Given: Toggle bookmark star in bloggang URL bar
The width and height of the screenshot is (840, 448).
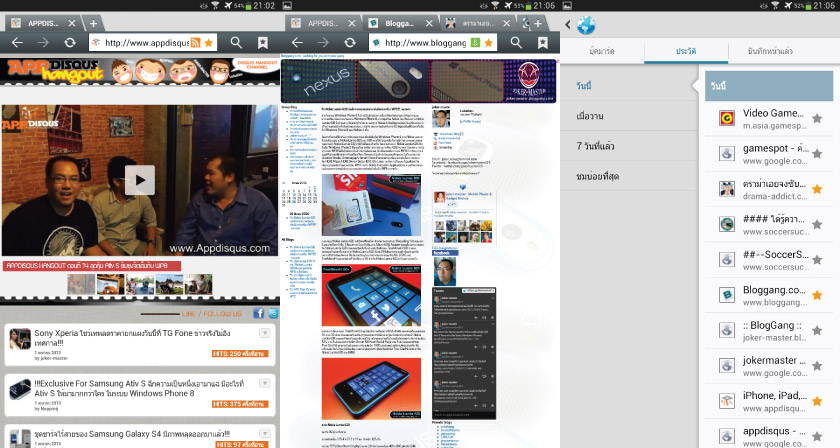Looking at the screenshot, I should point(489,43).
